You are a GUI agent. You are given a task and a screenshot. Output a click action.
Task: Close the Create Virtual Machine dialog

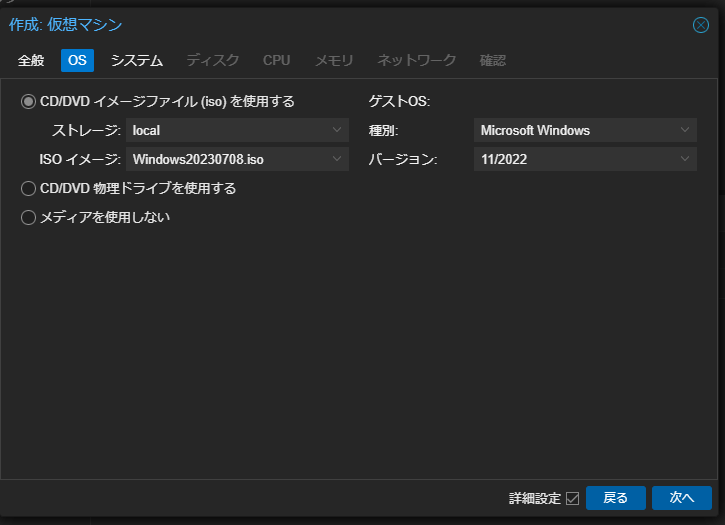[x=700, y=25]
